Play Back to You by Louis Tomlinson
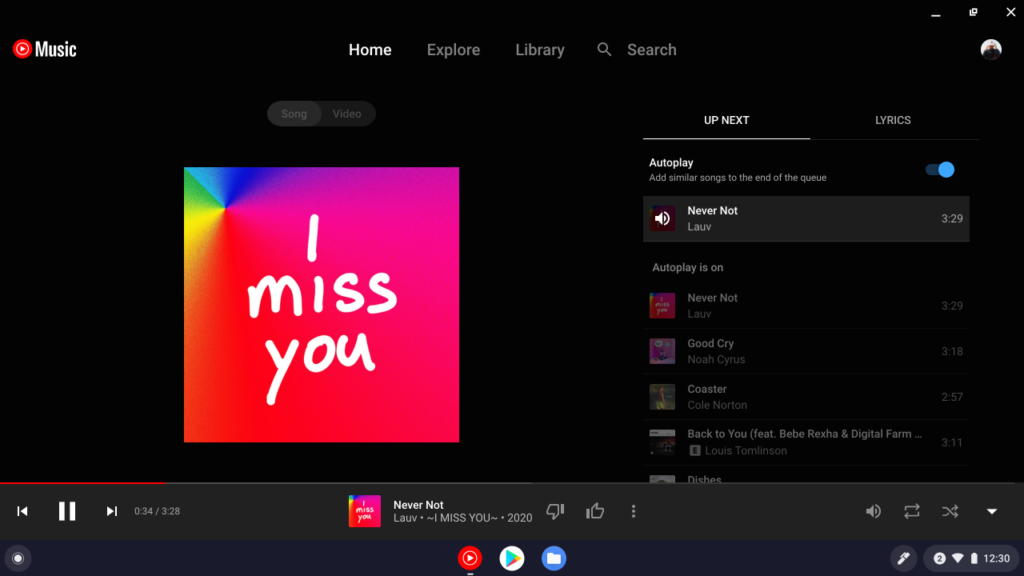 pyautogui.click(x=806, y=443)
